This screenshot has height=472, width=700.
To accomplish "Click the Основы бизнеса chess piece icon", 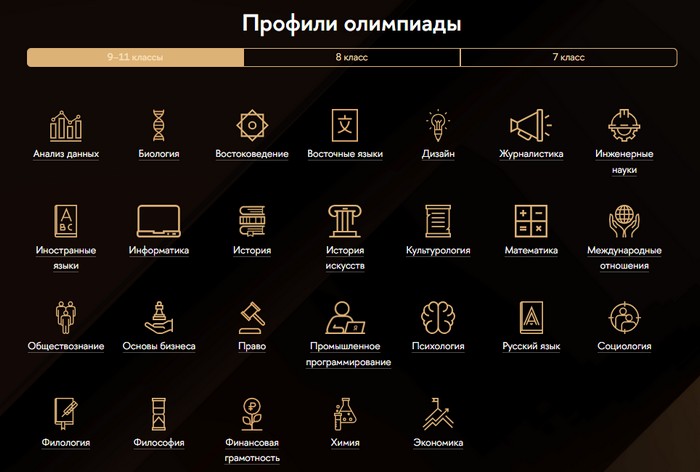I will pyautogui.click(x=158, y=317).
